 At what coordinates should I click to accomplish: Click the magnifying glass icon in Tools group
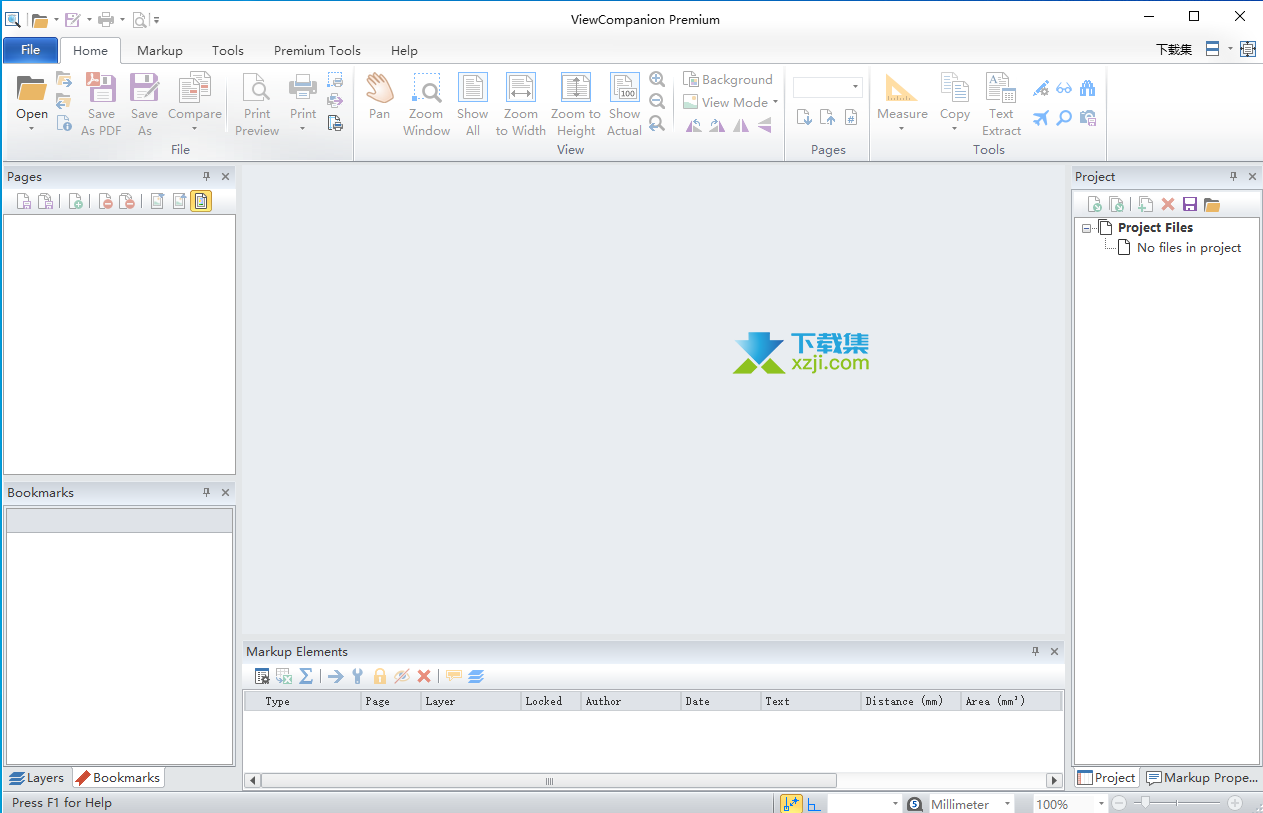[x=1064, y=118]
